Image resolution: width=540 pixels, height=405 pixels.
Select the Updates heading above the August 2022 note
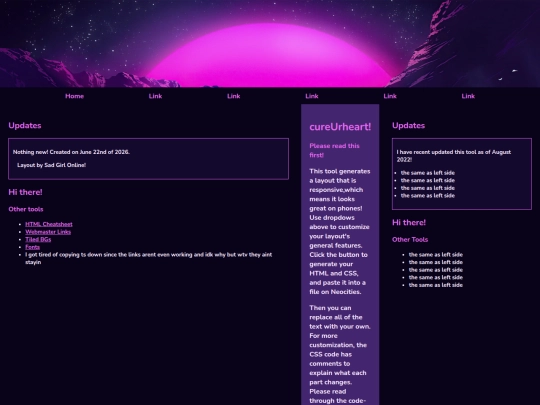coord(408,125)
